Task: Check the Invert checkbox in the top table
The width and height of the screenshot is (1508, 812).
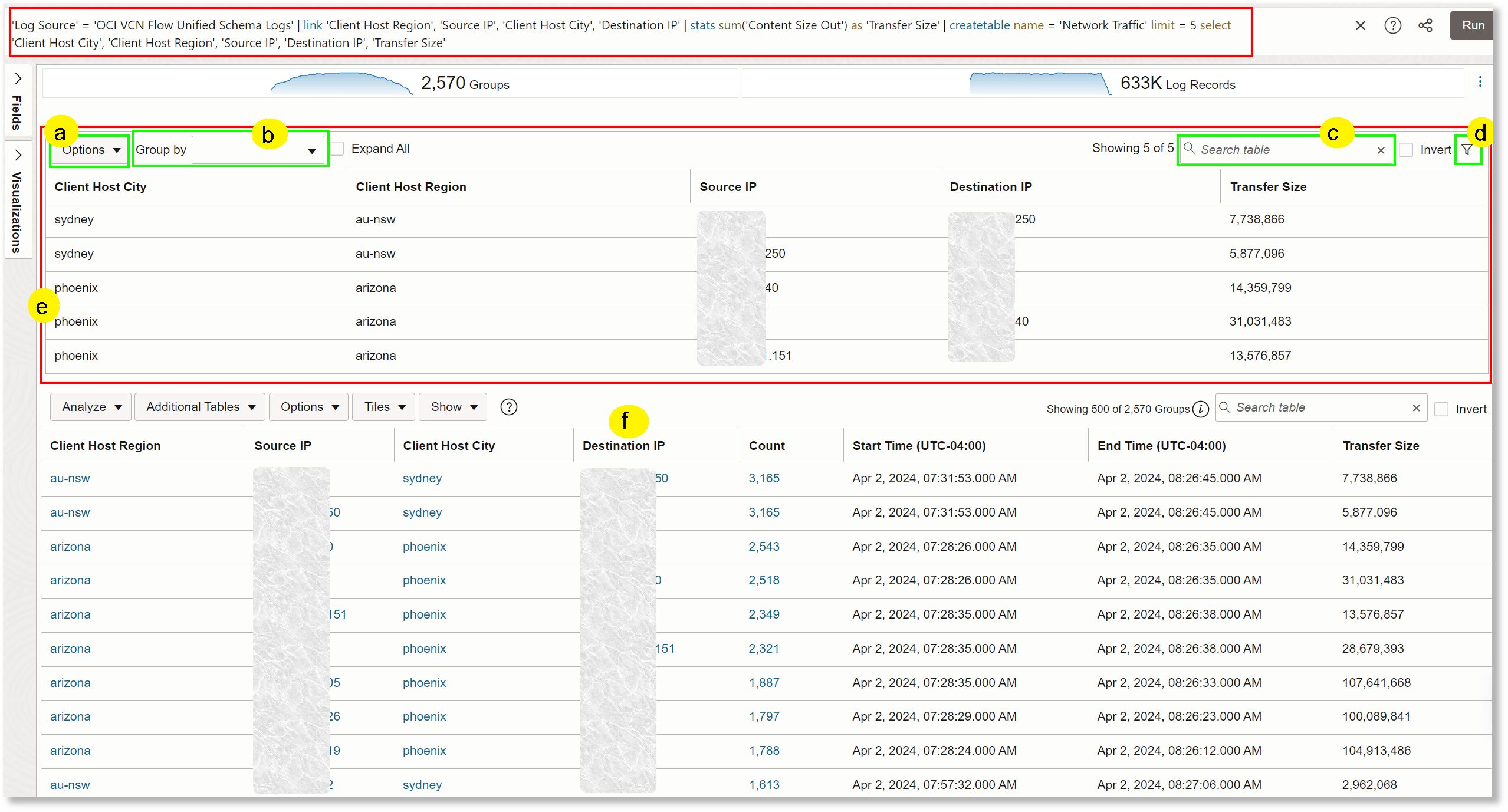Action: click(x=1405, y=150)
